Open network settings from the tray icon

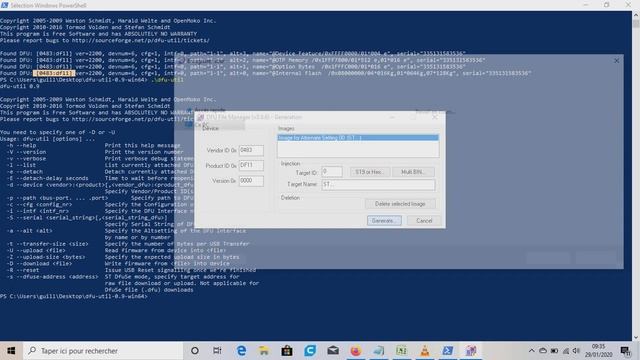[566, 351]
